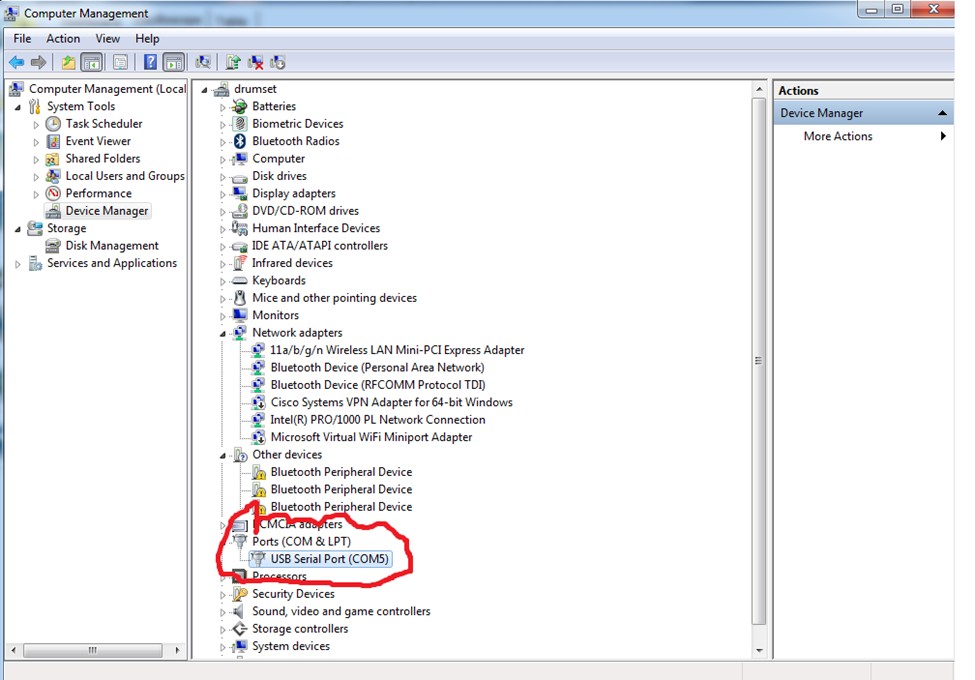Click console tree horizontal scrollbar left arrow
This screenshot has width=975, height=680.
click(x=14, y=650)
